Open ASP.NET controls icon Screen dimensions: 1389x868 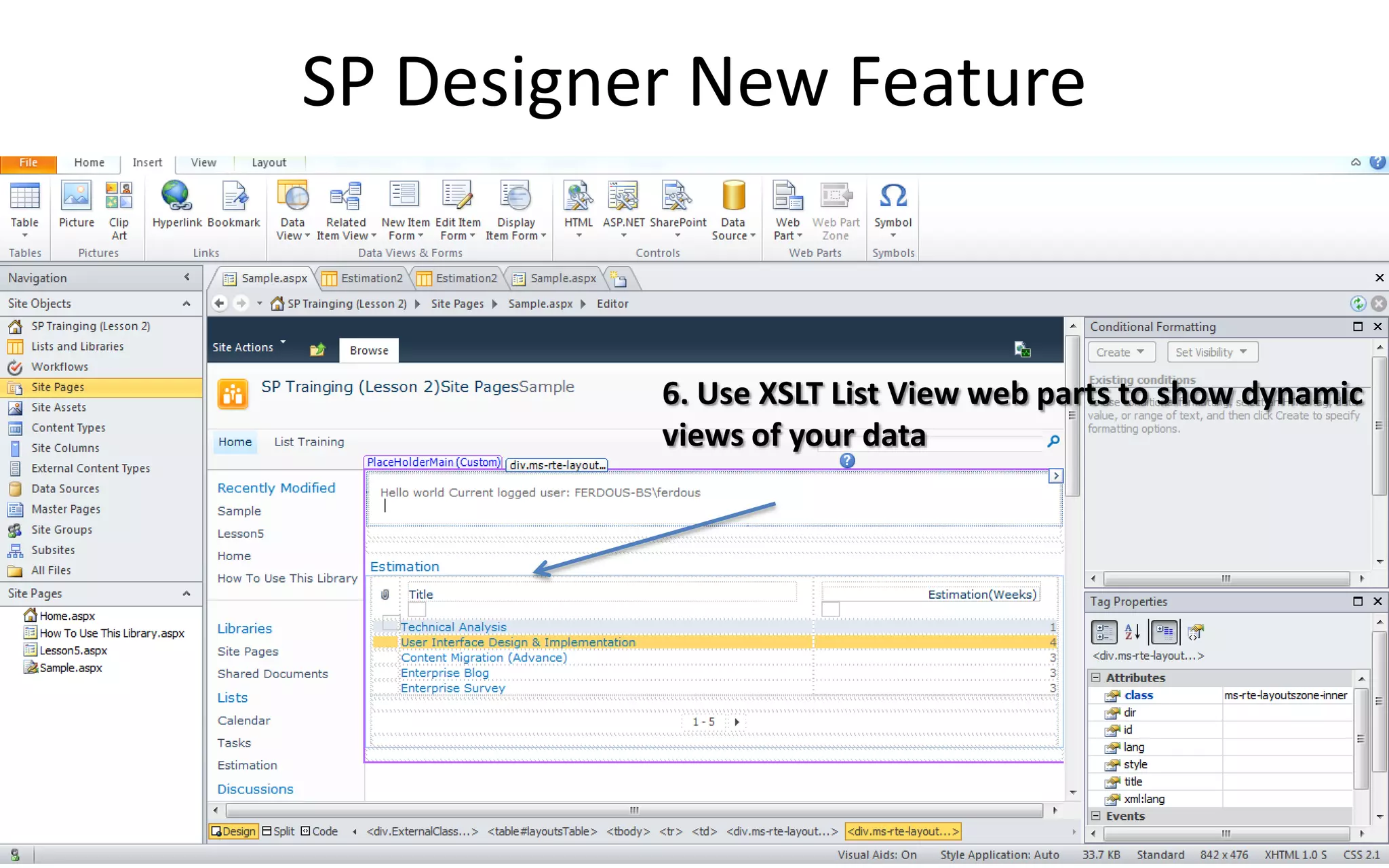(623, 209)
